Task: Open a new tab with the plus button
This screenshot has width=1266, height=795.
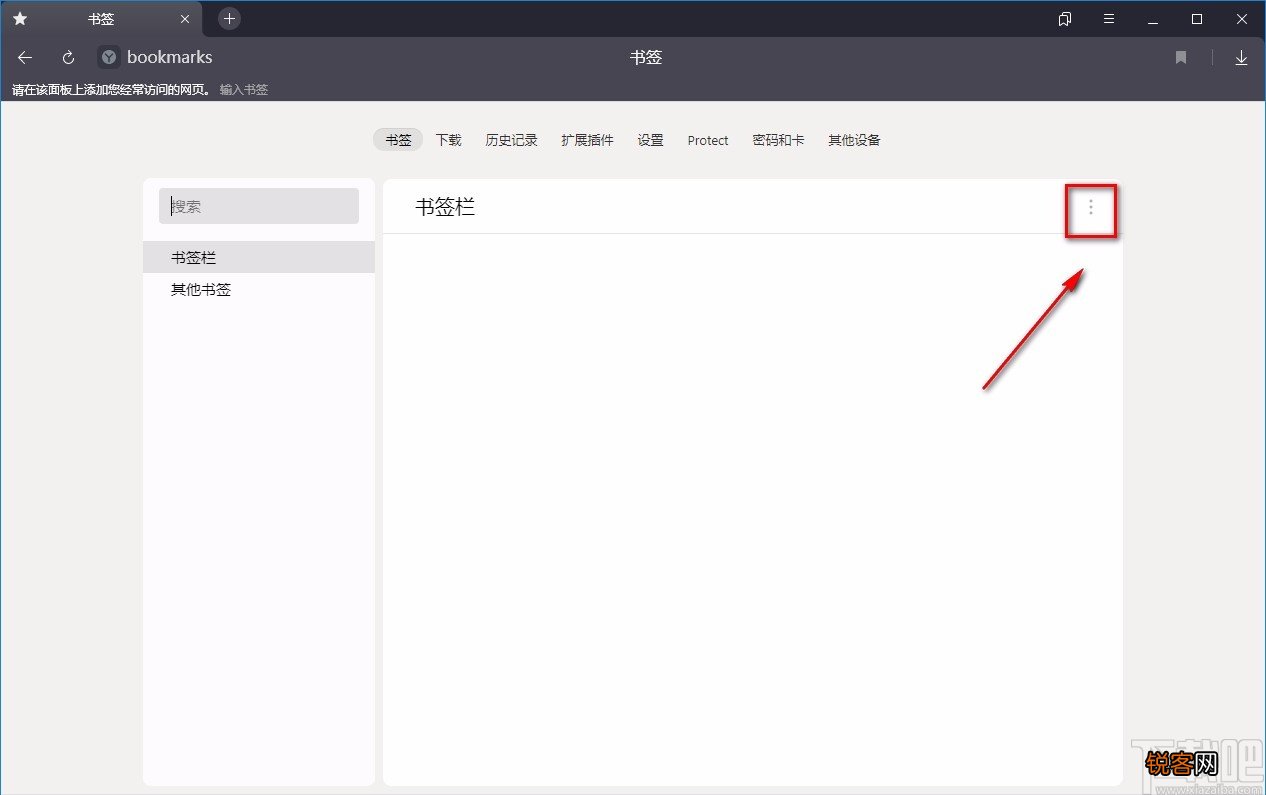Action: click(x=229, y=18)
